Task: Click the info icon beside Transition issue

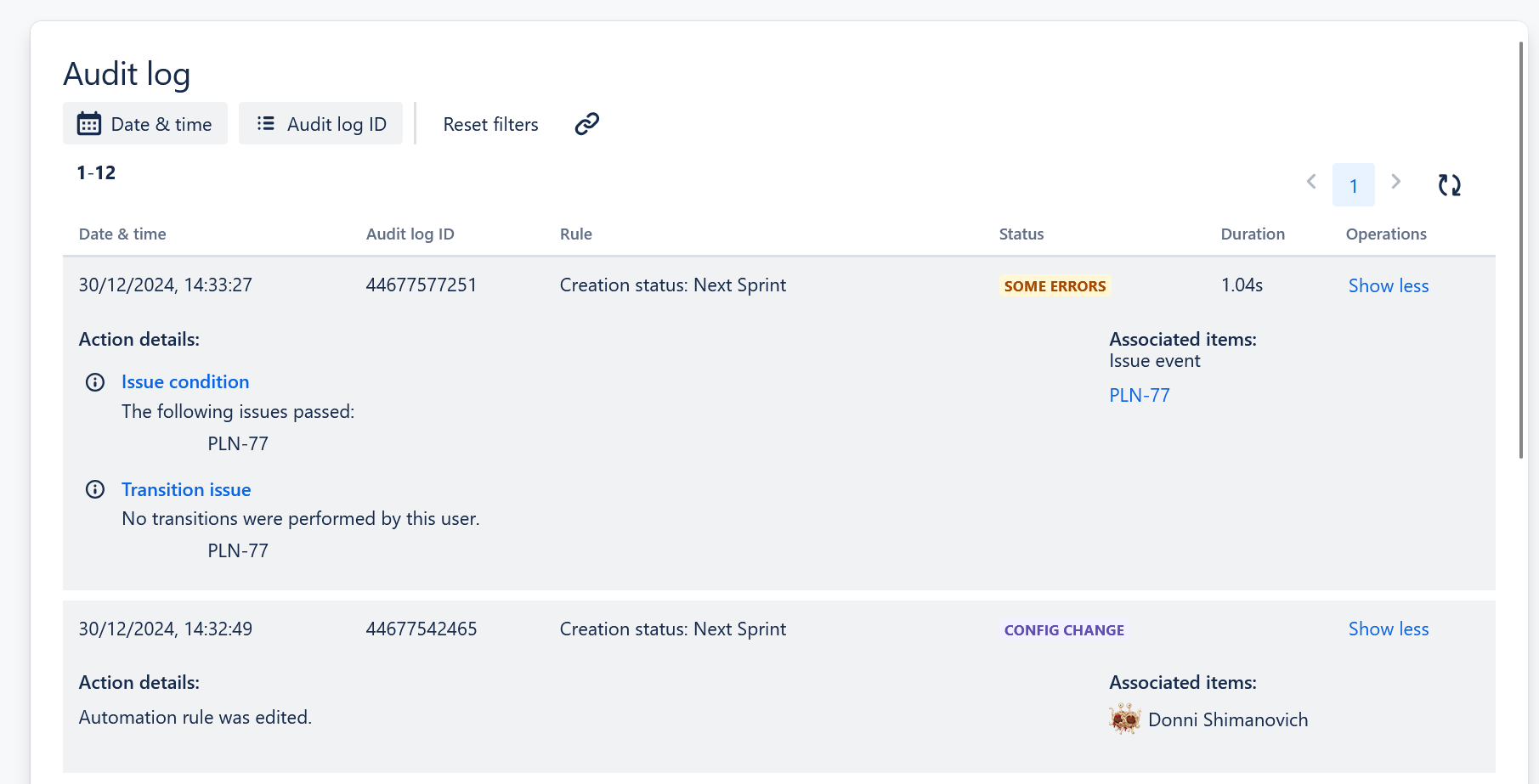Action: click(95, 489)
